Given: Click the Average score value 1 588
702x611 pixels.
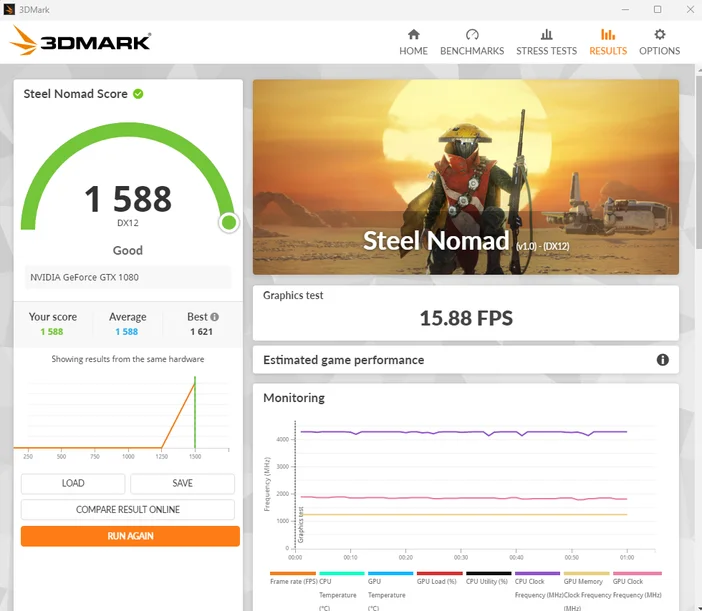Looking at the screenshot, I should tap(127, 332).
